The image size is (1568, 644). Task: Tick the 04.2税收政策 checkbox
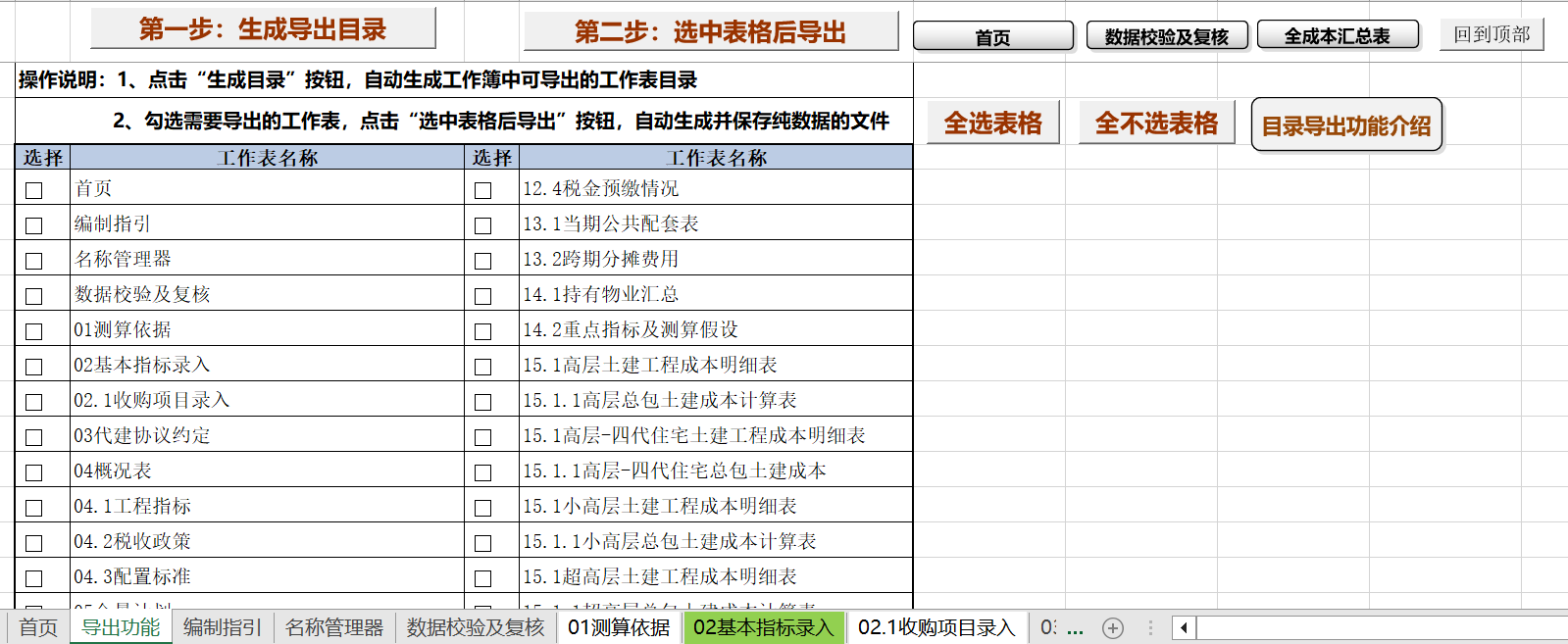34,543
